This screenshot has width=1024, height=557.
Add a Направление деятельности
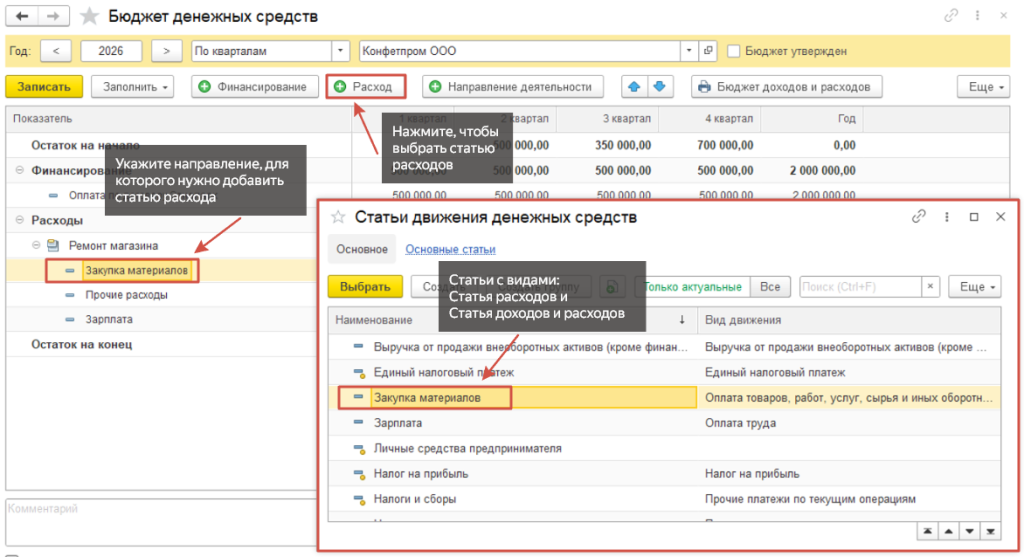pyautogui.click(x=513, y=87)
